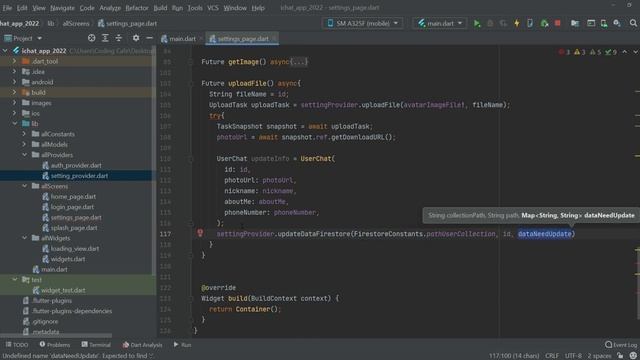The height and width of the screenshot is (360, 640).
Task: Click the CRLF line separator status entry
Action: pyautogui.click(x=551, y=356)
